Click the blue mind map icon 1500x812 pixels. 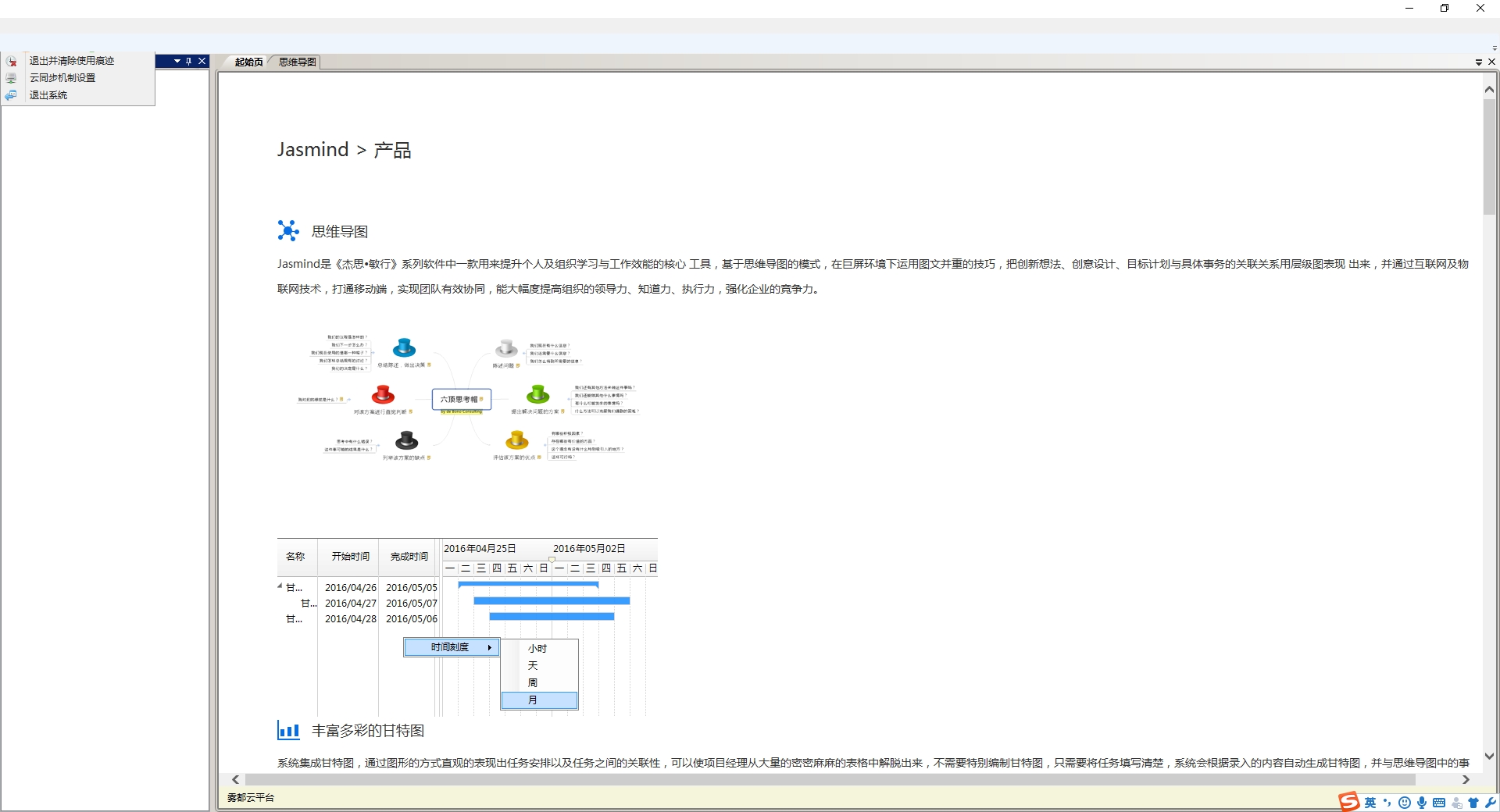click(288, 230)
